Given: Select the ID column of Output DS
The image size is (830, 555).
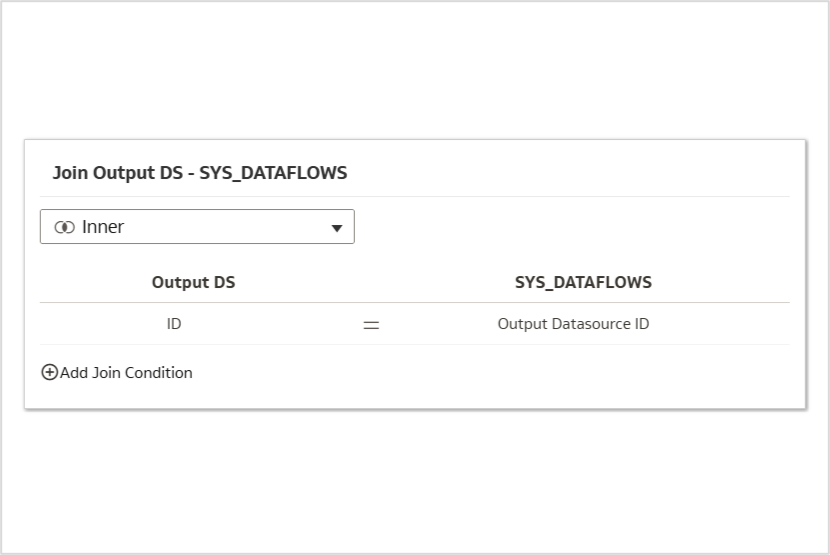Looking at the screenshot, I should tap(174, 324).
